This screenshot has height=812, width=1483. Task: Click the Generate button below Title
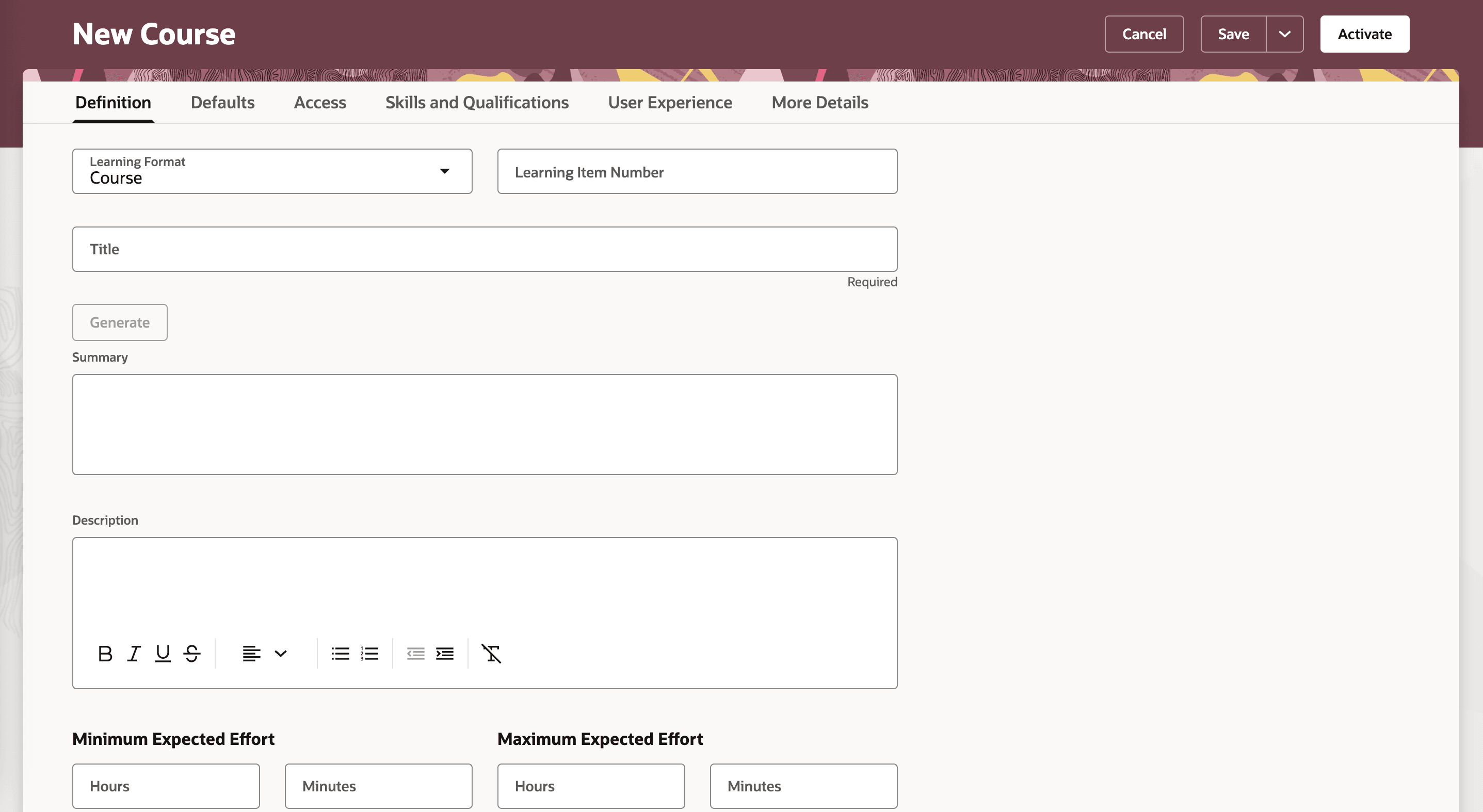(x=119, y=322)
